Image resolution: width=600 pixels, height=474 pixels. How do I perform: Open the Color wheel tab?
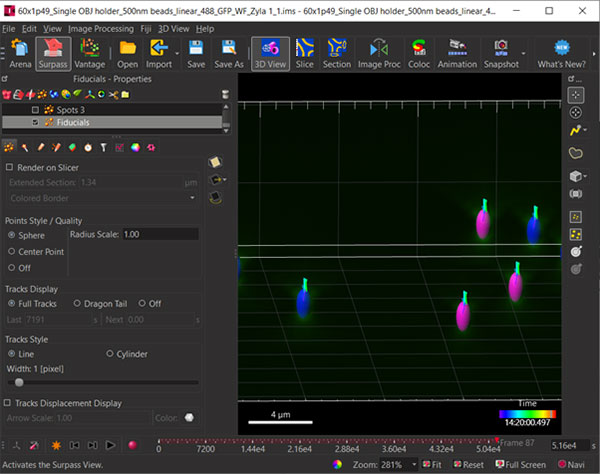click(135, 147)
